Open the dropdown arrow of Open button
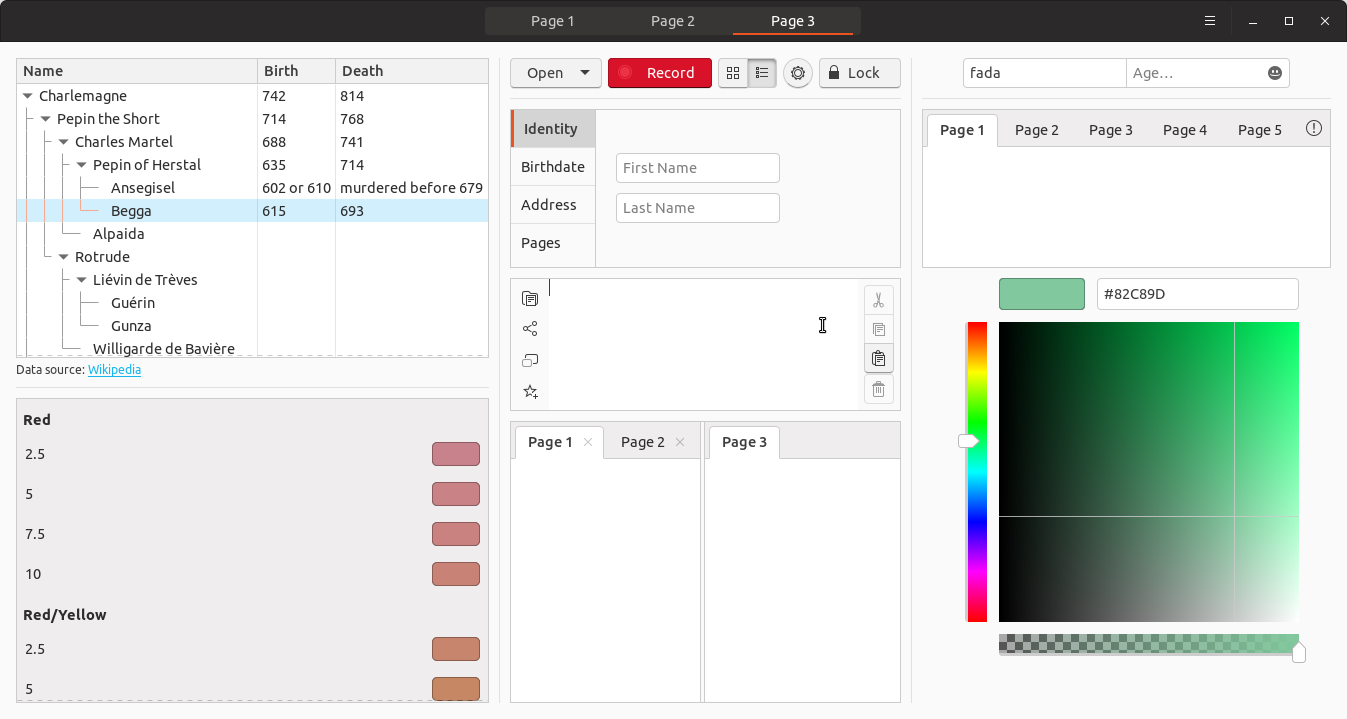This screenshot has width=1347, height=719. pyautogui.click(x=585, y=73)
